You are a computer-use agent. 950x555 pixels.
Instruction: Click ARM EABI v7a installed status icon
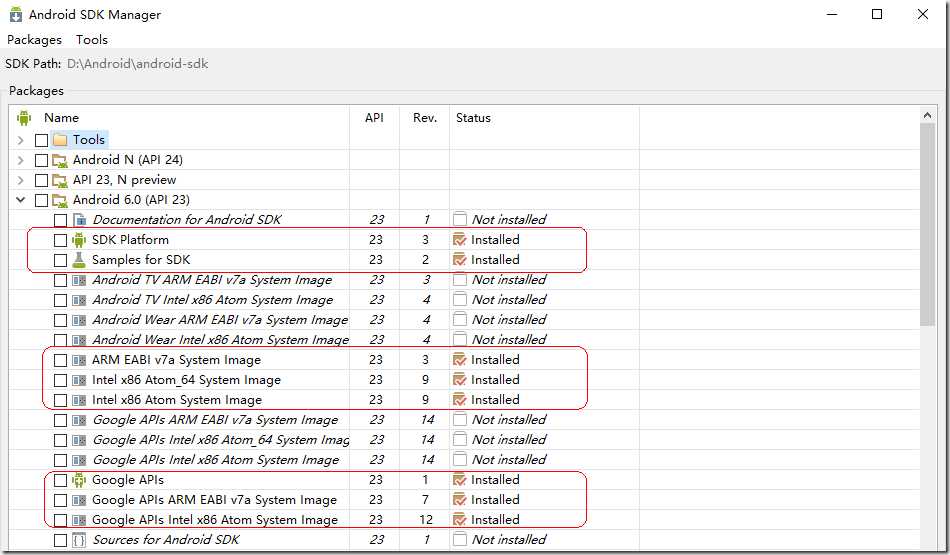(x=460, y=360)
